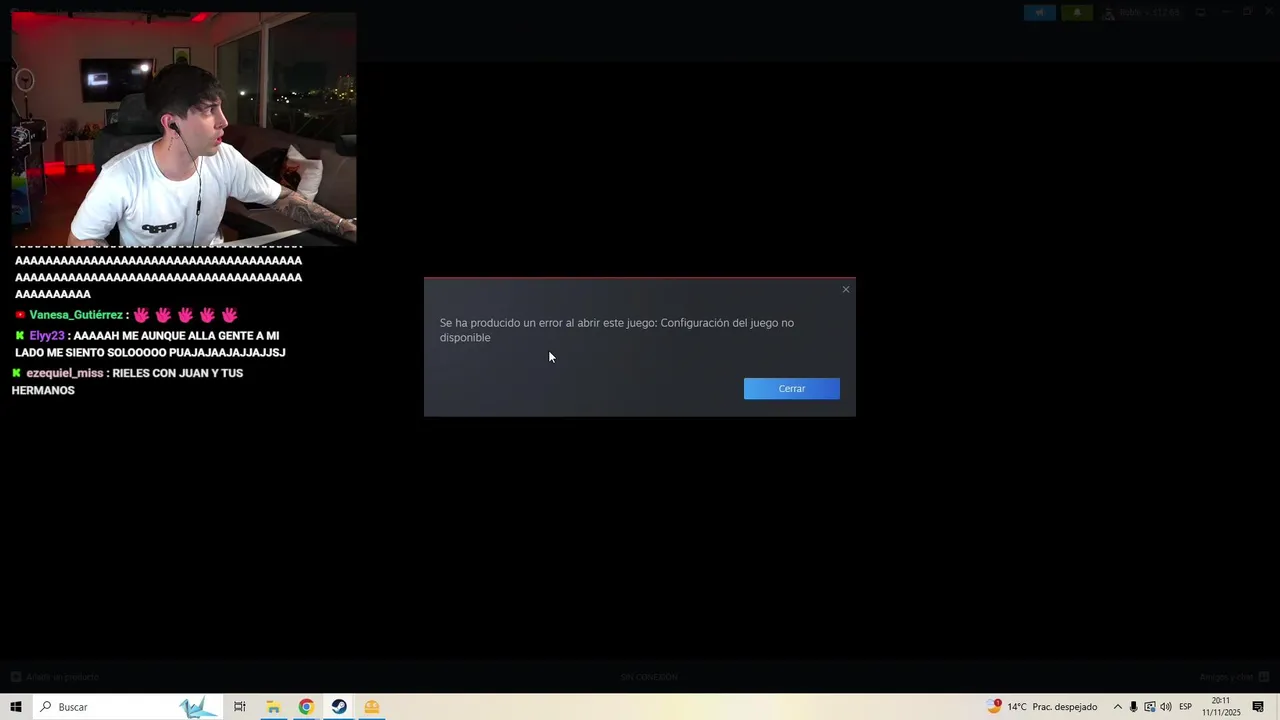
Task: Click 'Añadir un producto' in Steam's footer
Action: point(55,677)
